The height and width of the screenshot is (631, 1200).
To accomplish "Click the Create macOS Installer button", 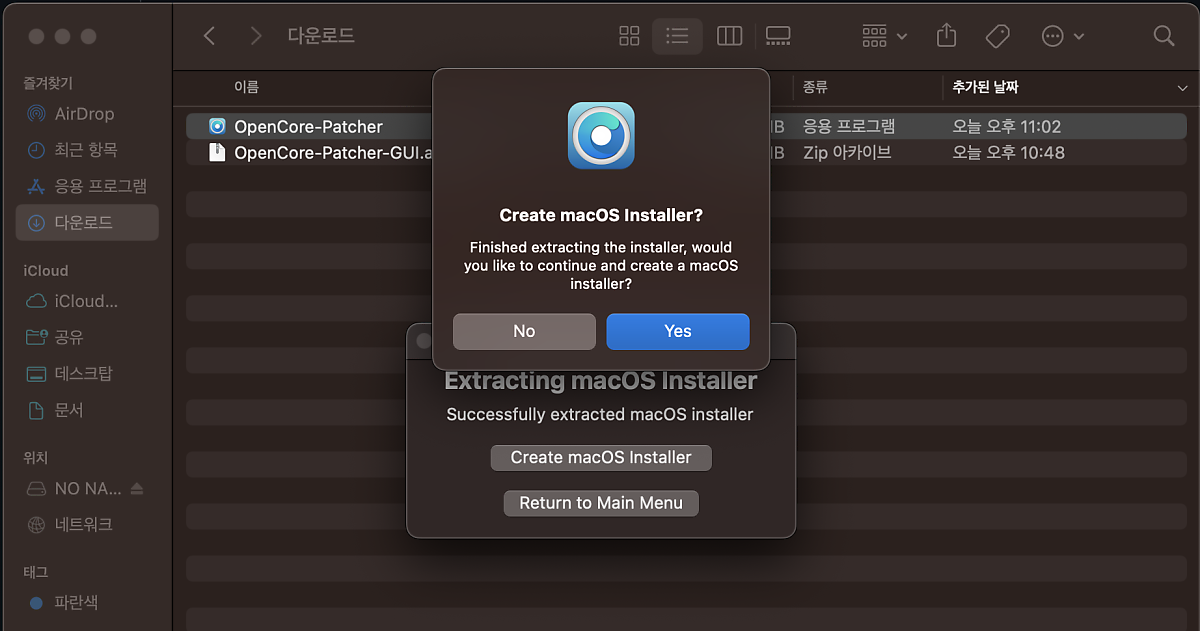I will (601, 457).
